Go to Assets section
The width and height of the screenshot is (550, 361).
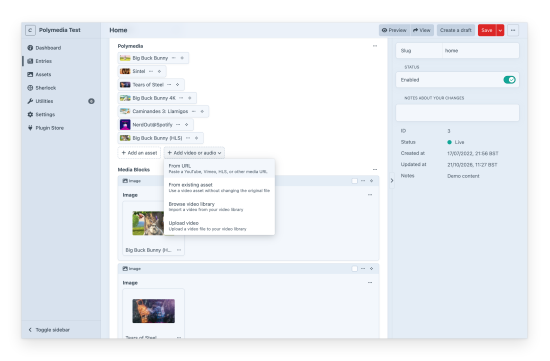tap(39, 74)
